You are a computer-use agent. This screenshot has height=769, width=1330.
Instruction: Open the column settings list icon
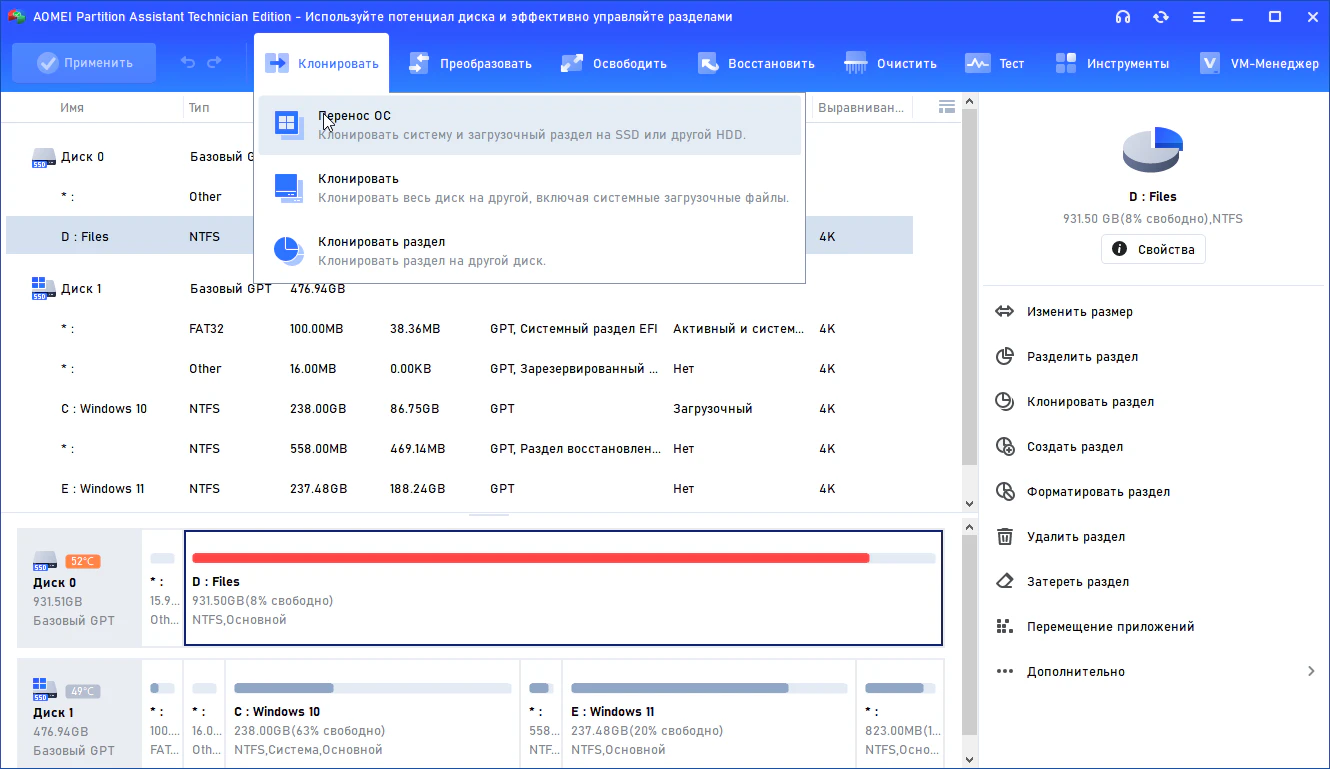tap(946, 107)
